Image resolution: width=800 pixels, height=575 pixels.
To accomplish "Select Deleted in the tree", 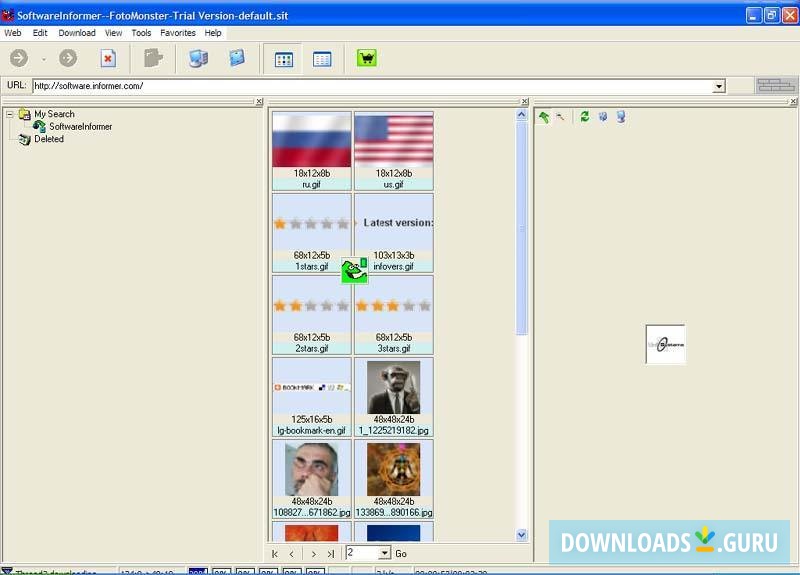I will tap(49, 139).
